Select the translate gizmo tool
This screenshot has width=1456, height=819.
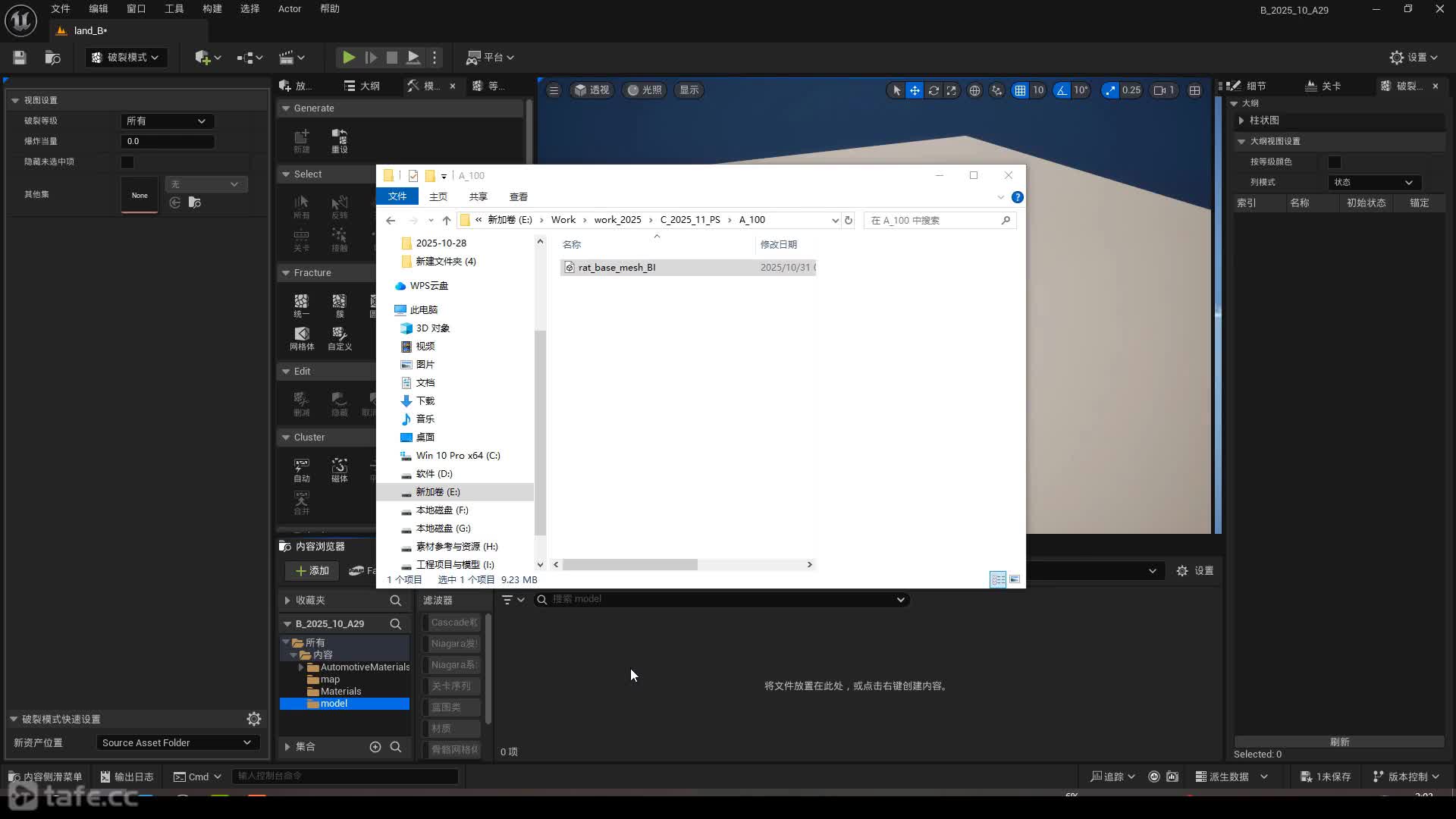[915, 90]
